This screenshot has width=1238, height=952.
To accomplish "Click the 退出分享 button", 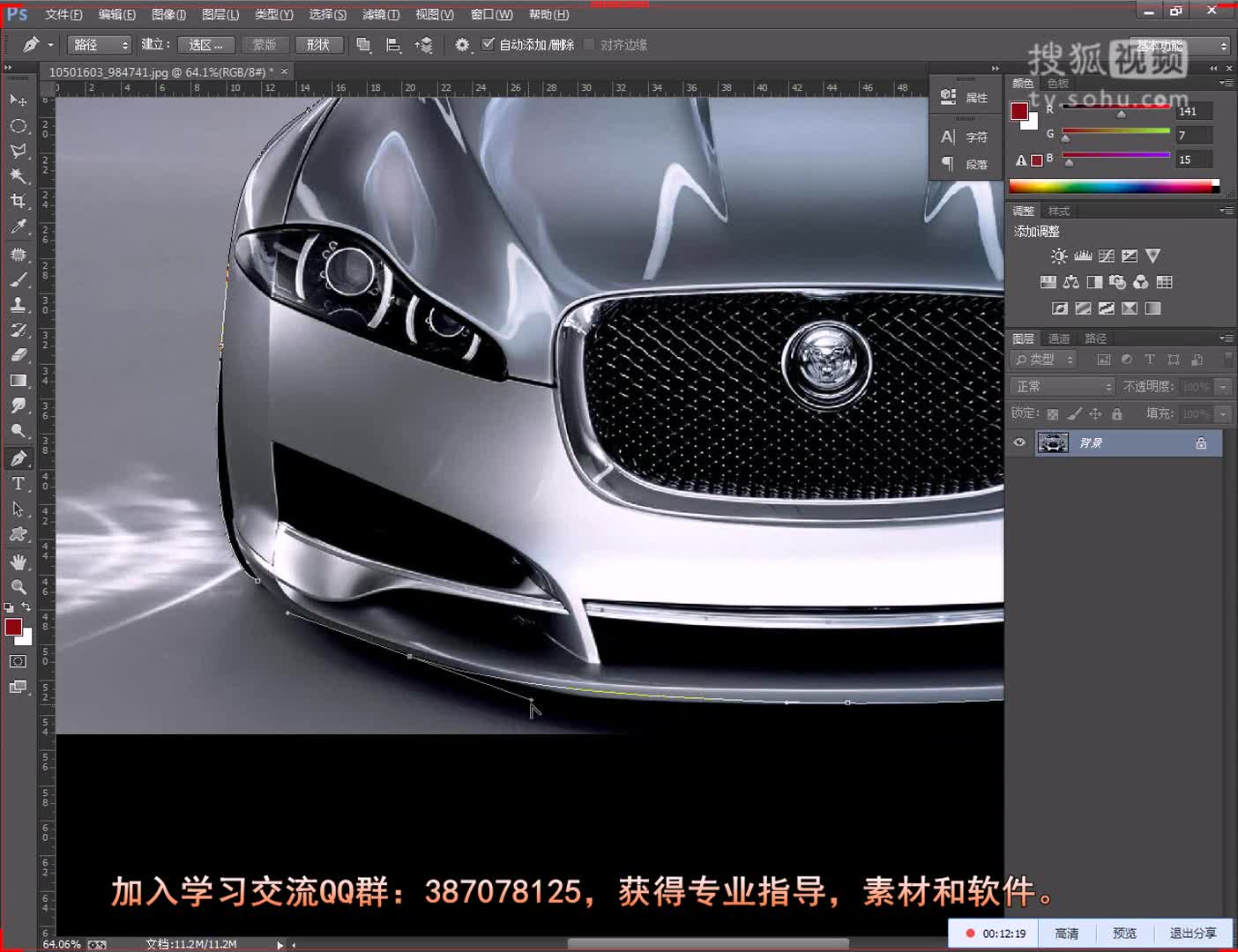I will tap(1193, 933).
